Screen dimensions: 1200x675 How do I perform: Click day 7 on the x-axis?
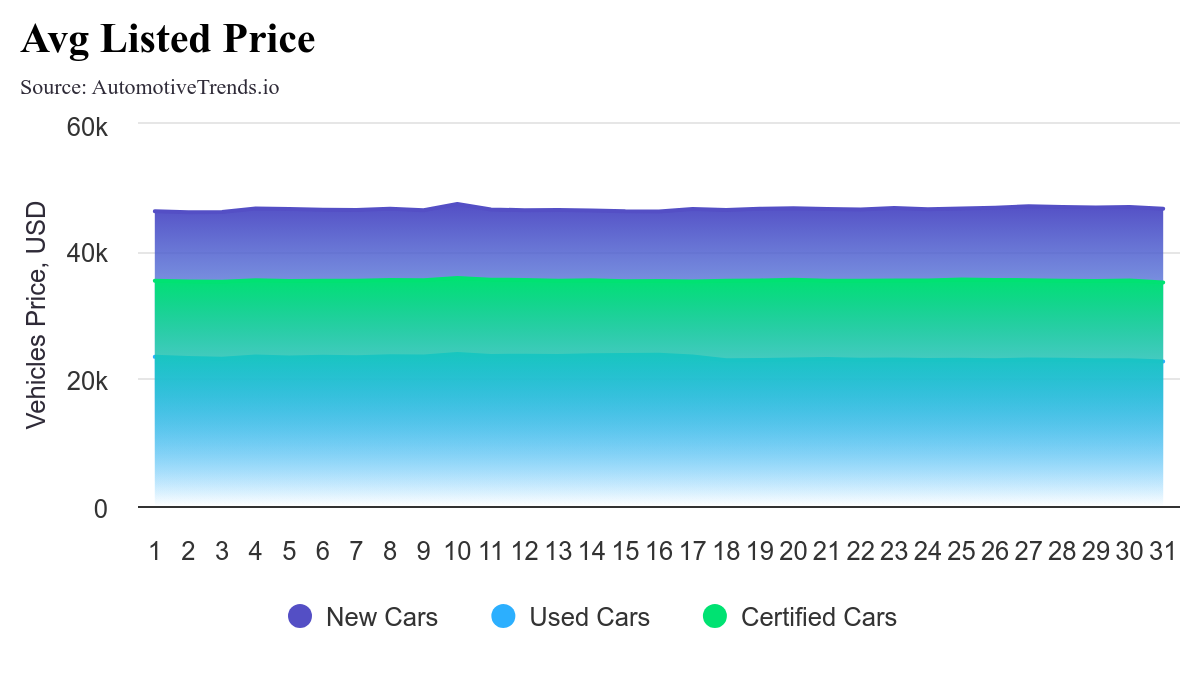pyautogui.click(x=356, y=551)
